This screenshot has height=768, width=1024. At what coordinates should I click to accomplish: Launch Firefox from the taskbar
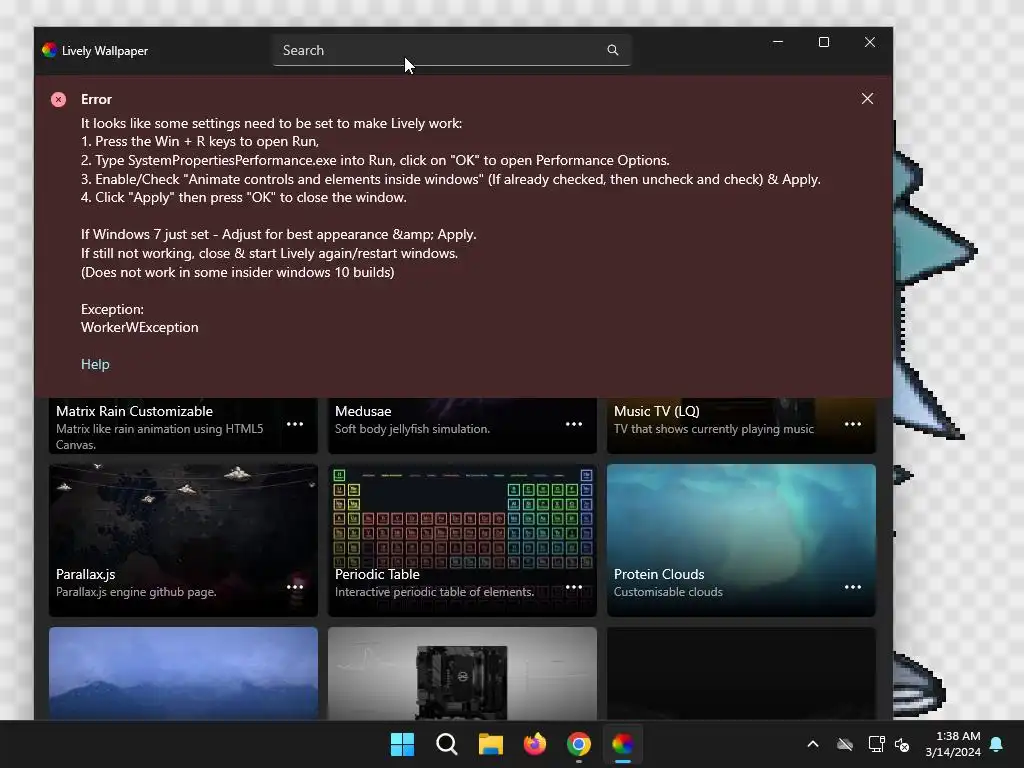pyautogui.click(x=535, y=744)
